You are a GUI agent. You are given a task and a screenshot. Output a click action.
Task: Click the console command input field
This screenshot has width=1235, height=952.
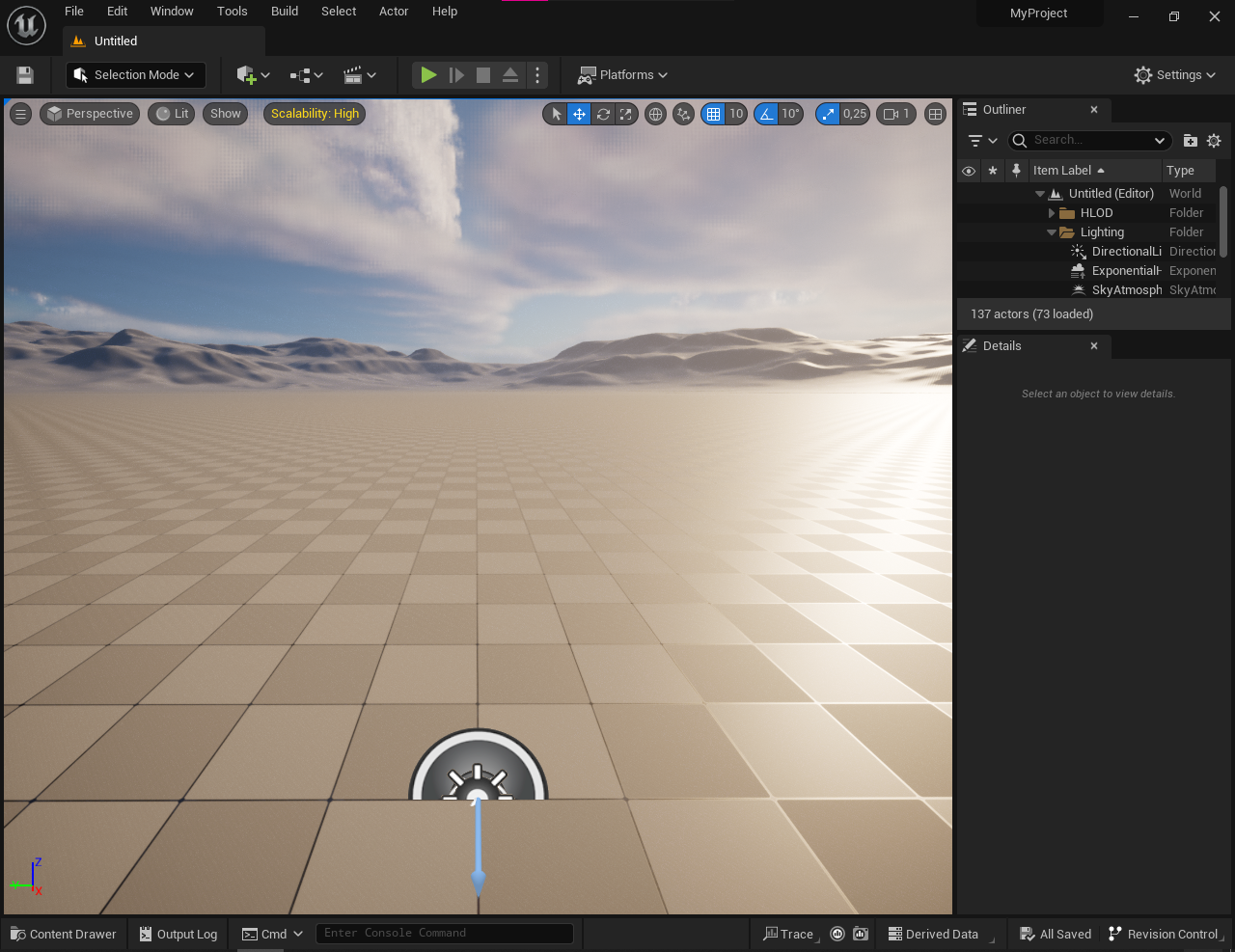point(444,934)
